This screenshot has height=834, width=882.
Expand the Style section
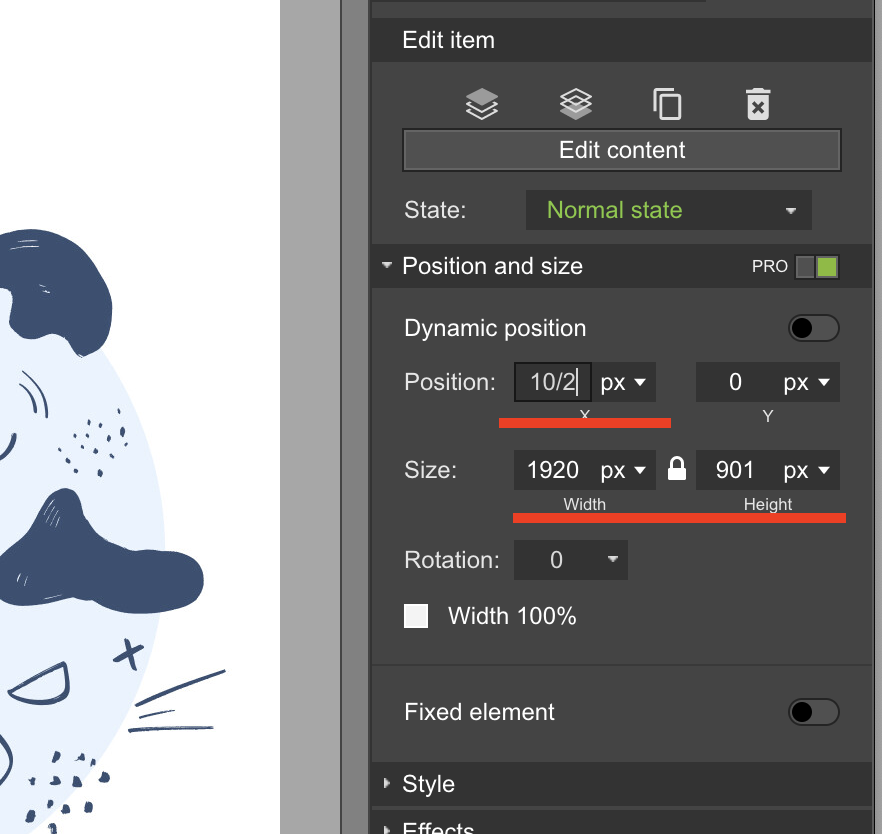coord(387,784)
